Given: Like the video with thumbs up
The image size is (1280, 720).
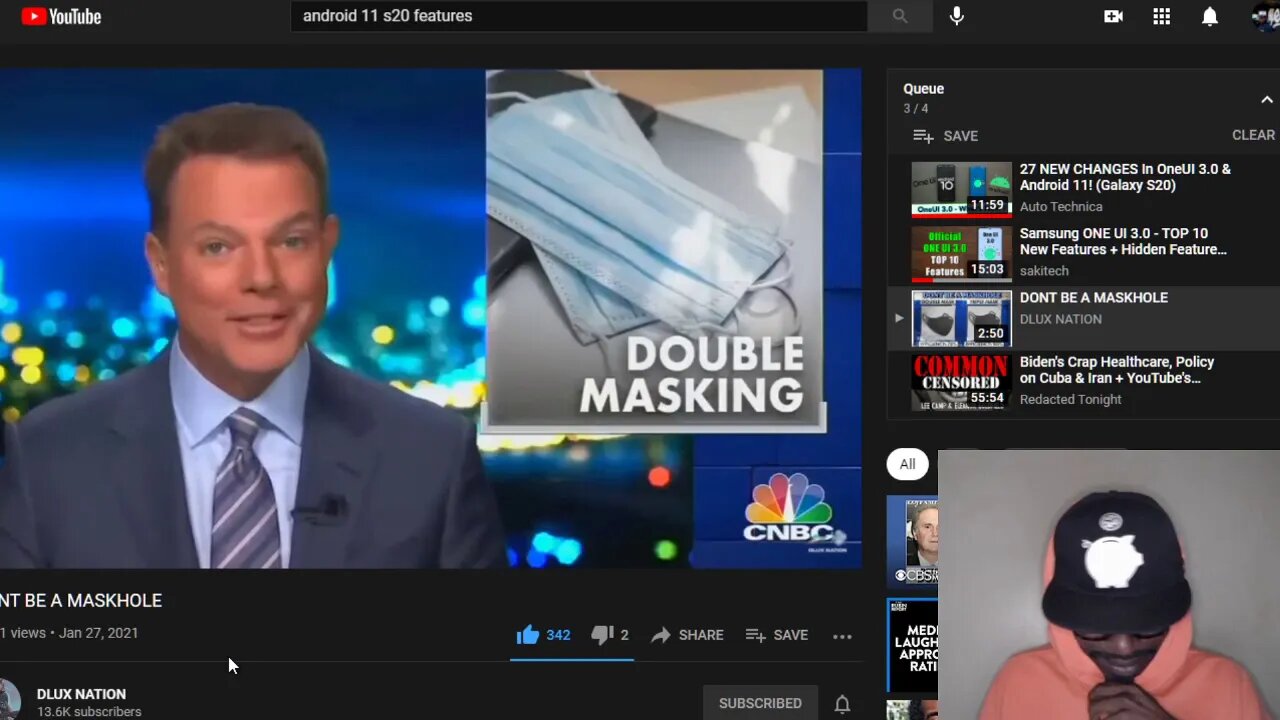Looking at the screenshot, I should pos(543,635).
